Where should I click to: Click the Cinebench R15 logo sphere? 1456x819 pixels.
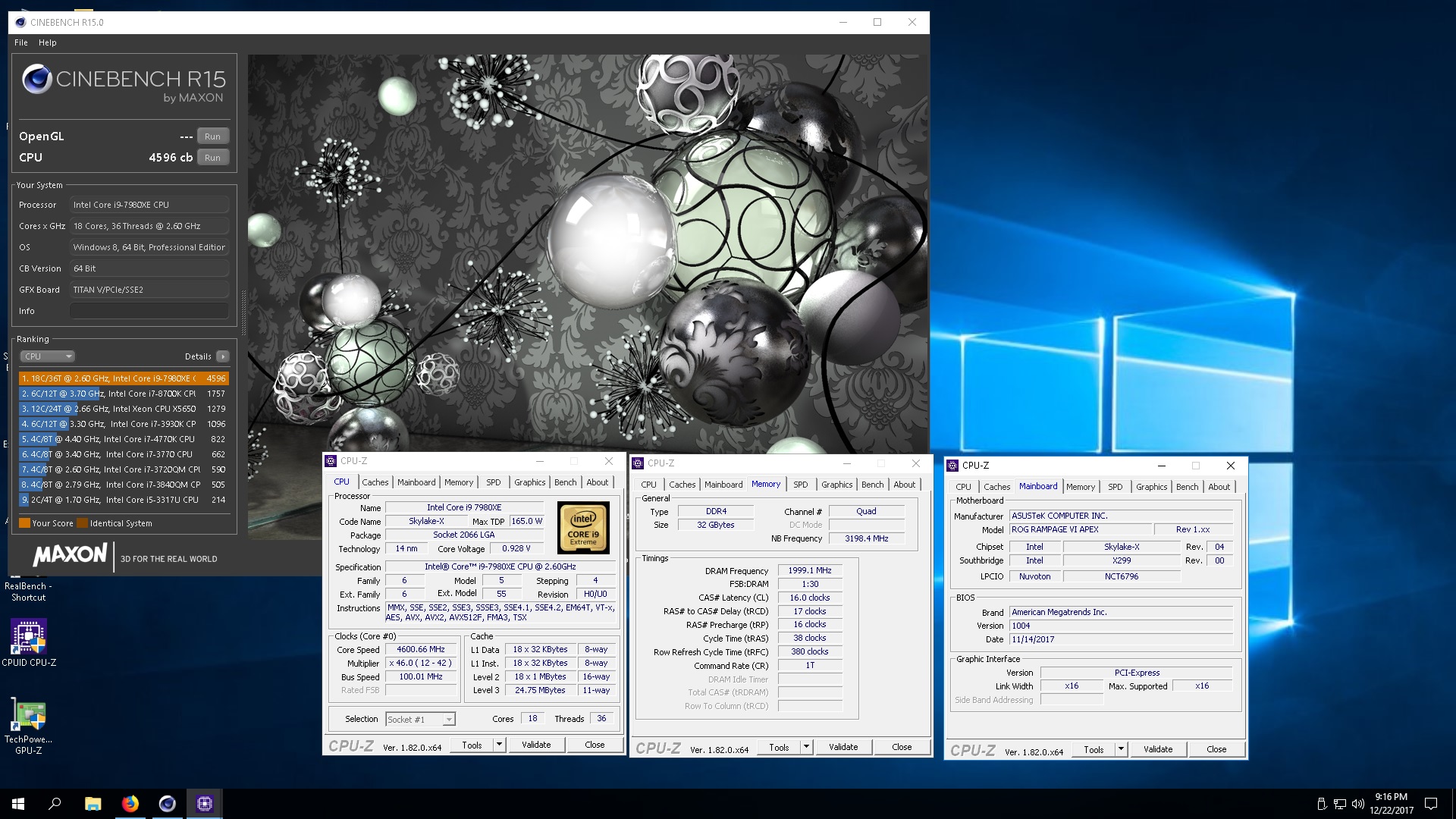pos(36,80)
